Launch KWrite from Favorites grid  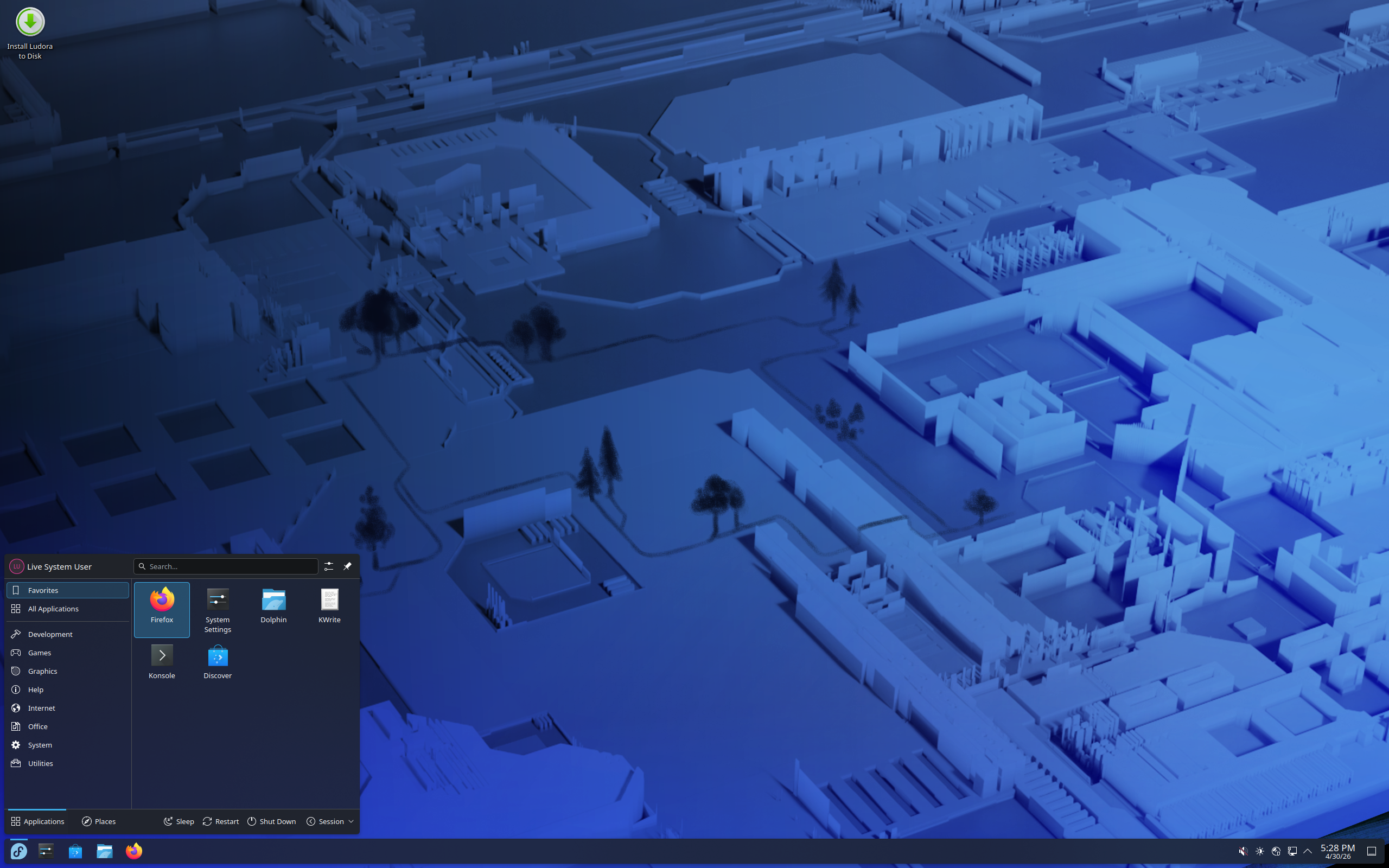pos(329,609)
